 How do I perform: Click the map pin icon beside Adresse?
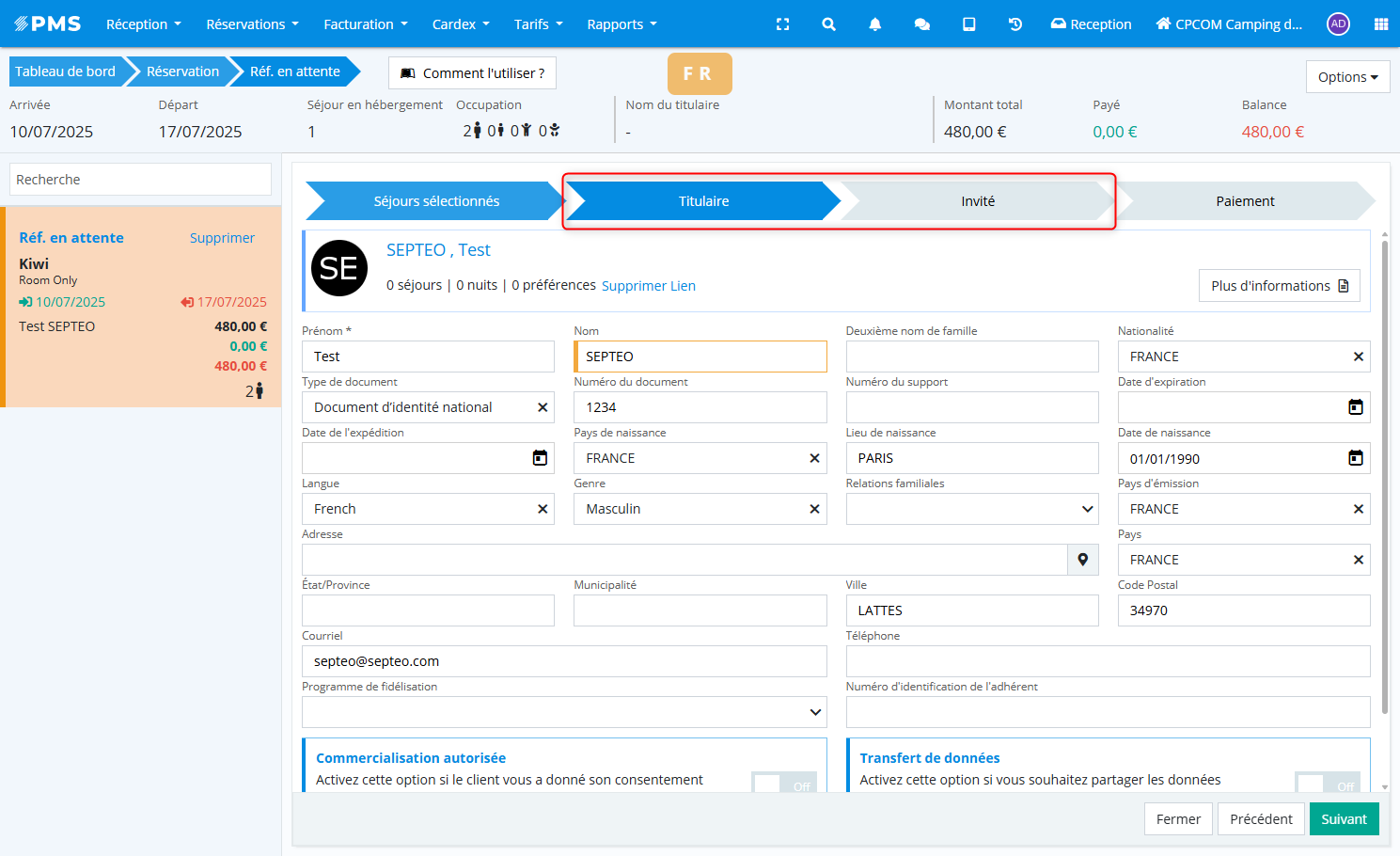click(1083, 560)
